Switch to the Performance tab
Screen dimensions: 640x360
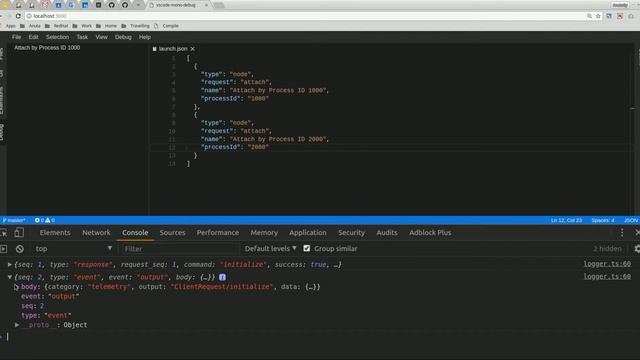pos(218,233)
